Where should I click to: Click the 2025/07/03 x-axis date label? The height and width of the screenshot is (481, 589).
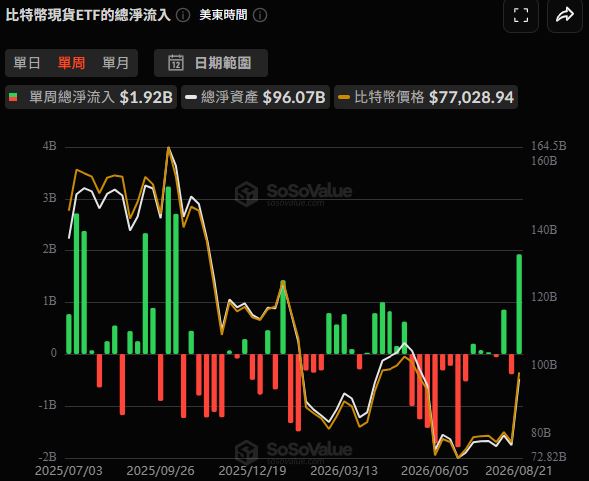click(x=69, y=471)
